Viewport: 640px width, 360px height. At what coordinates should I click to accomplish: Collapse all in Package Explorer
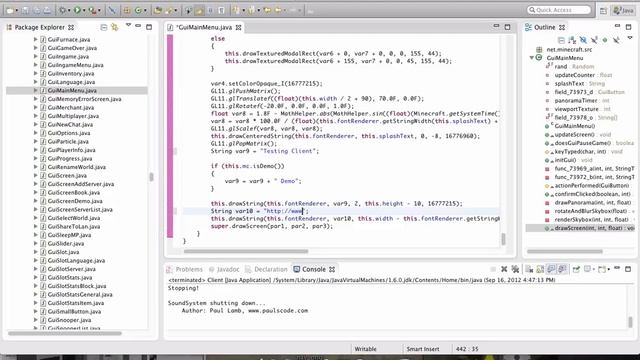[104, 27]
